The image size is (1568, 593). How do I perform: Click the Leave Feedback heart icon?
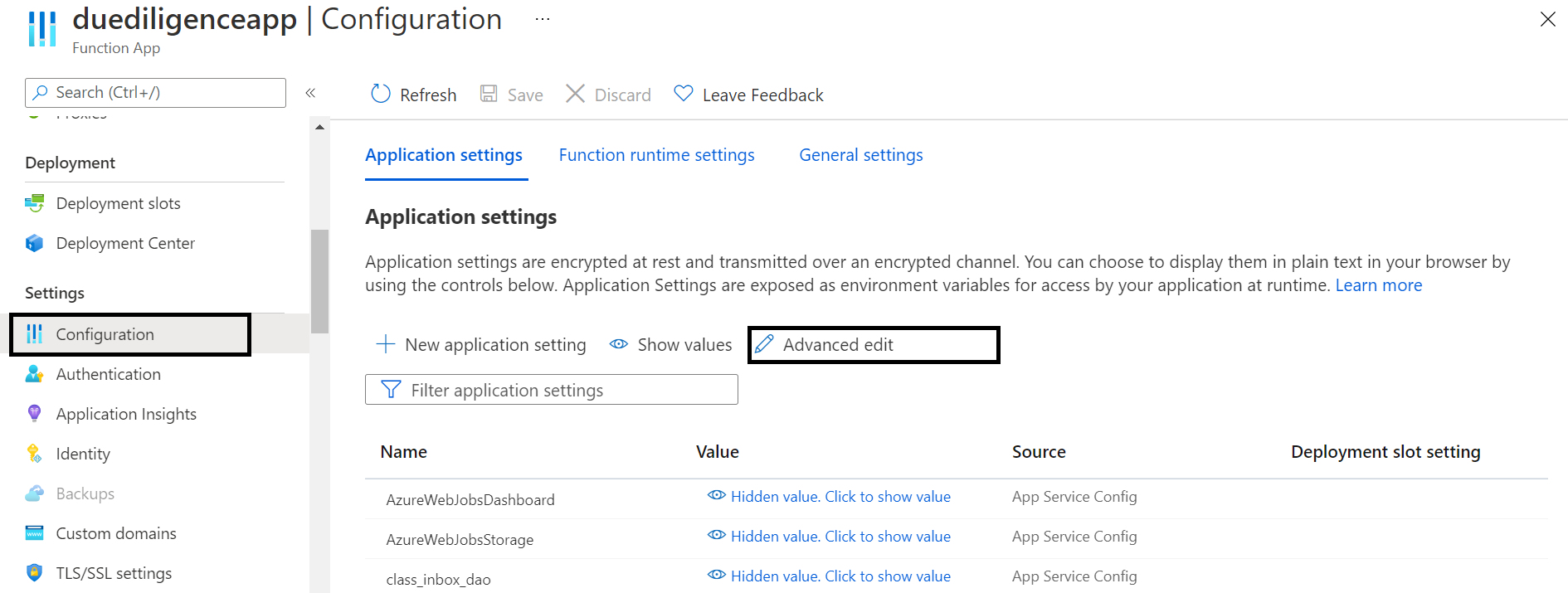click(x=683, y=94)
